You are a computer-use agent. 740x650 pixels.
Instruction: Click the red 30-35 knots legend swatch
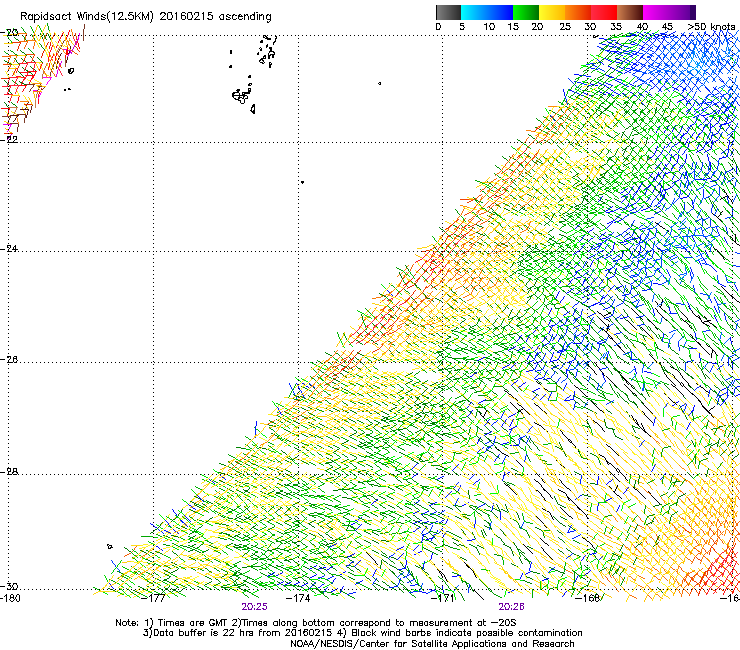point(604,12)
